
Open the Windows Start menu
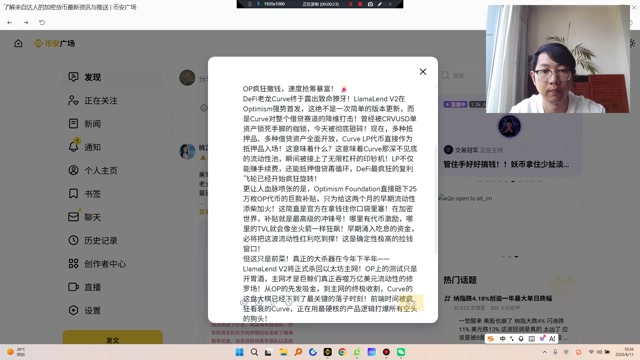(240, 352)
